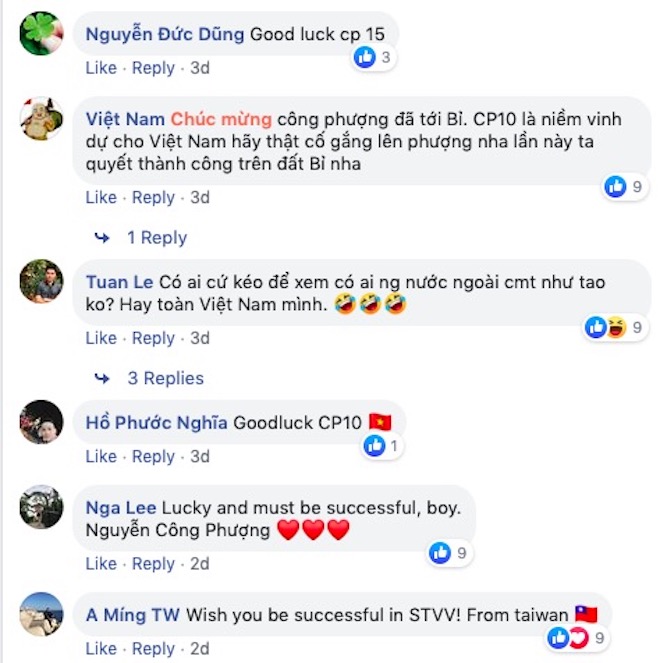Open A Míng TW's profile name link

point(133,615)
